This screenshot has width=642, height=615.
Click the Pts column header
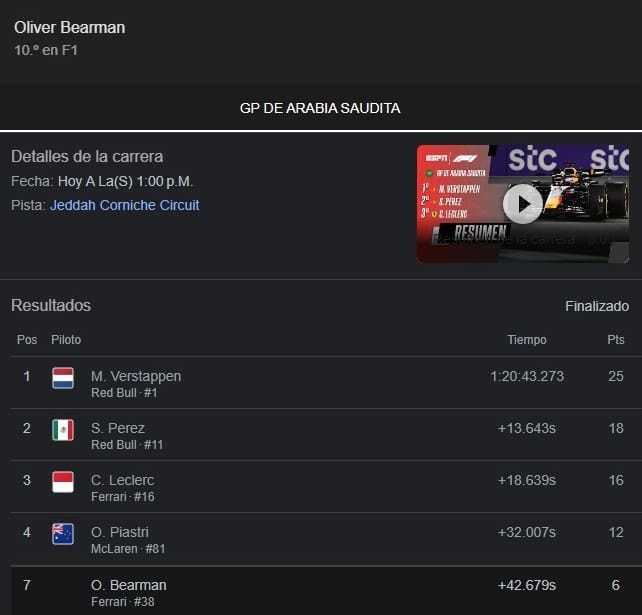[x=616, y=340]
